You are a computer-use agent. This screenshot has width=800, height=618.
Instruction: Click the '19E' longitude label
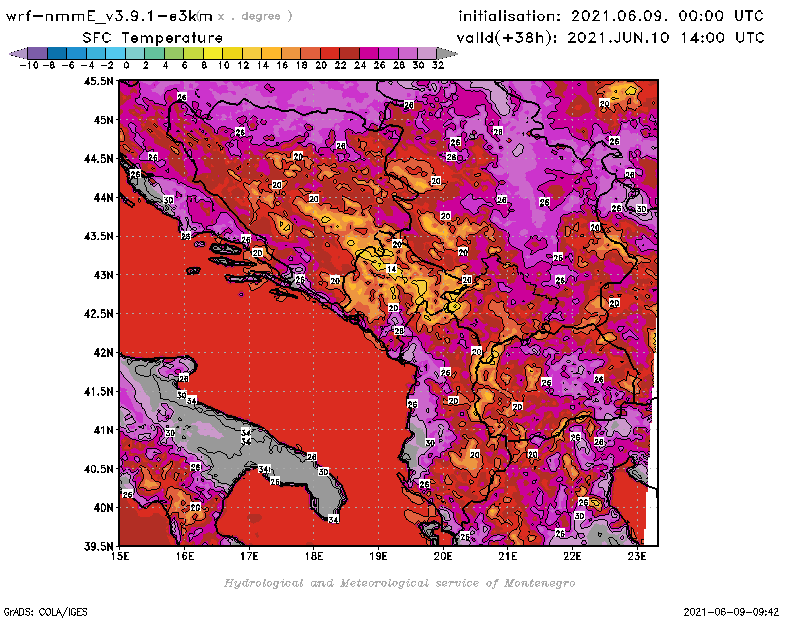coord(378,556)
